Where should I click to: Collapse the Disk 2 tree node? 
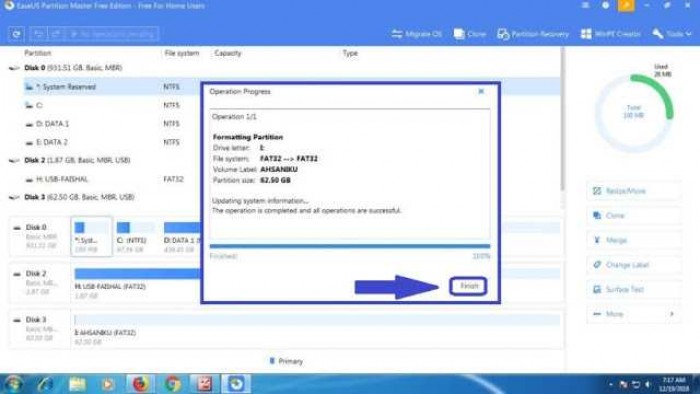coord(14,160)
